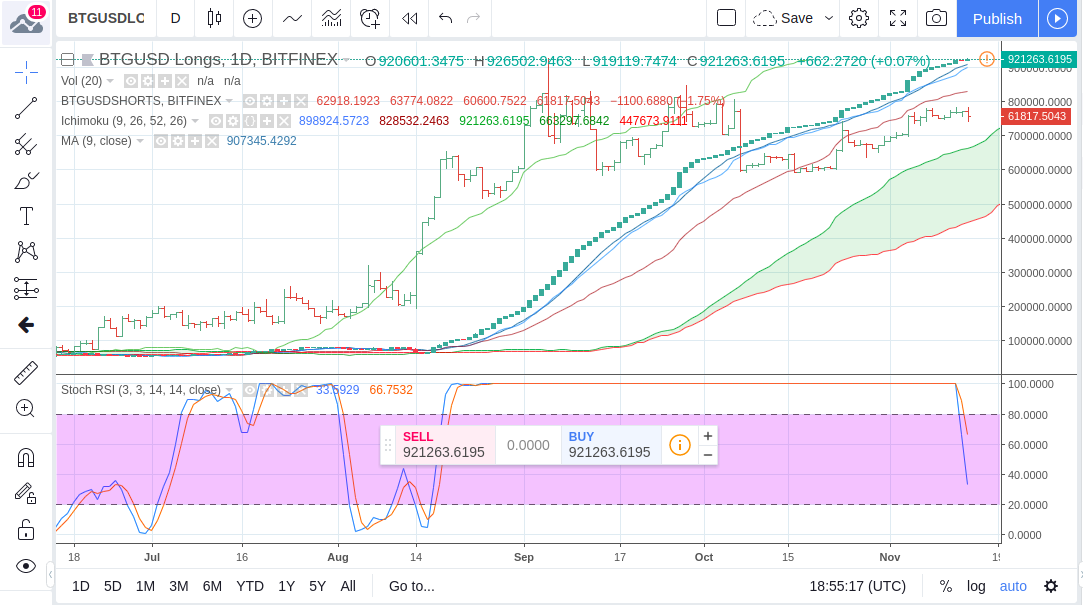The height and width of the screenshot is (605, 1083).
Task: Select the 1Y time range tab
Action: point(286,586)
